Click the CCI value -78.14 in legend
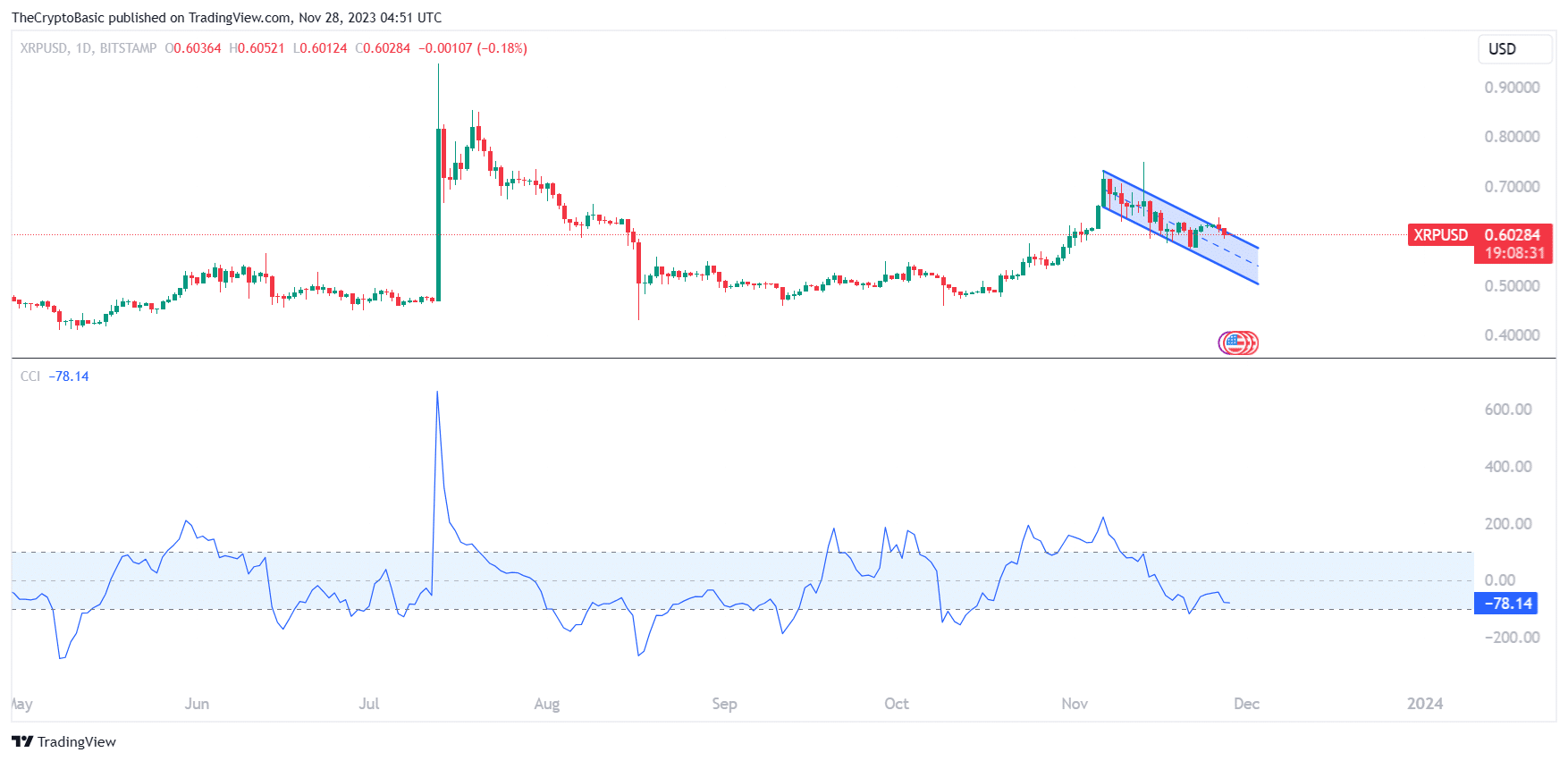Image resolution: width=1568 pixels, height=761 pixels. (x=69, y=376)
